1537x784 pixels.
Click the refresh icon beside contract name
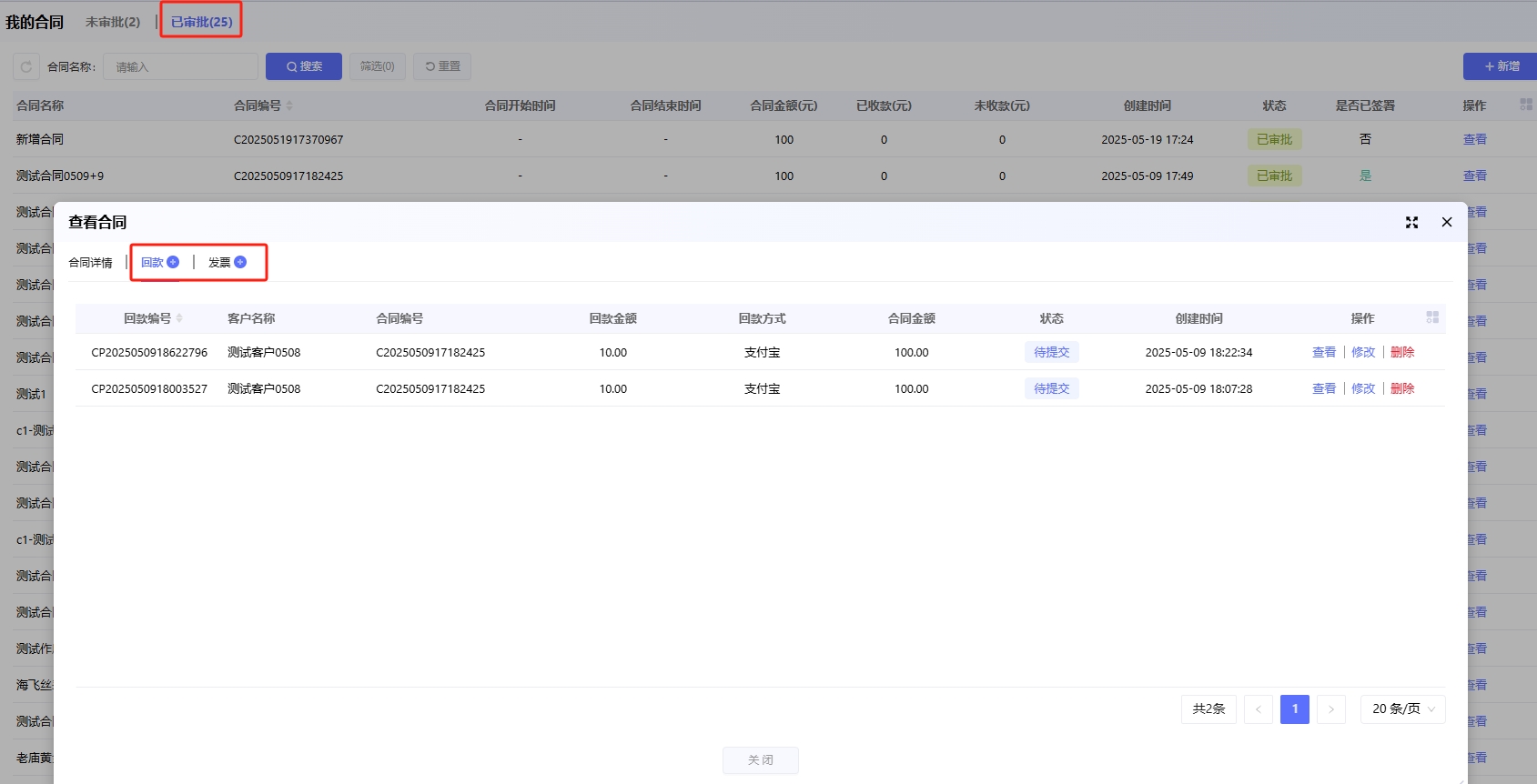[26, 66]
